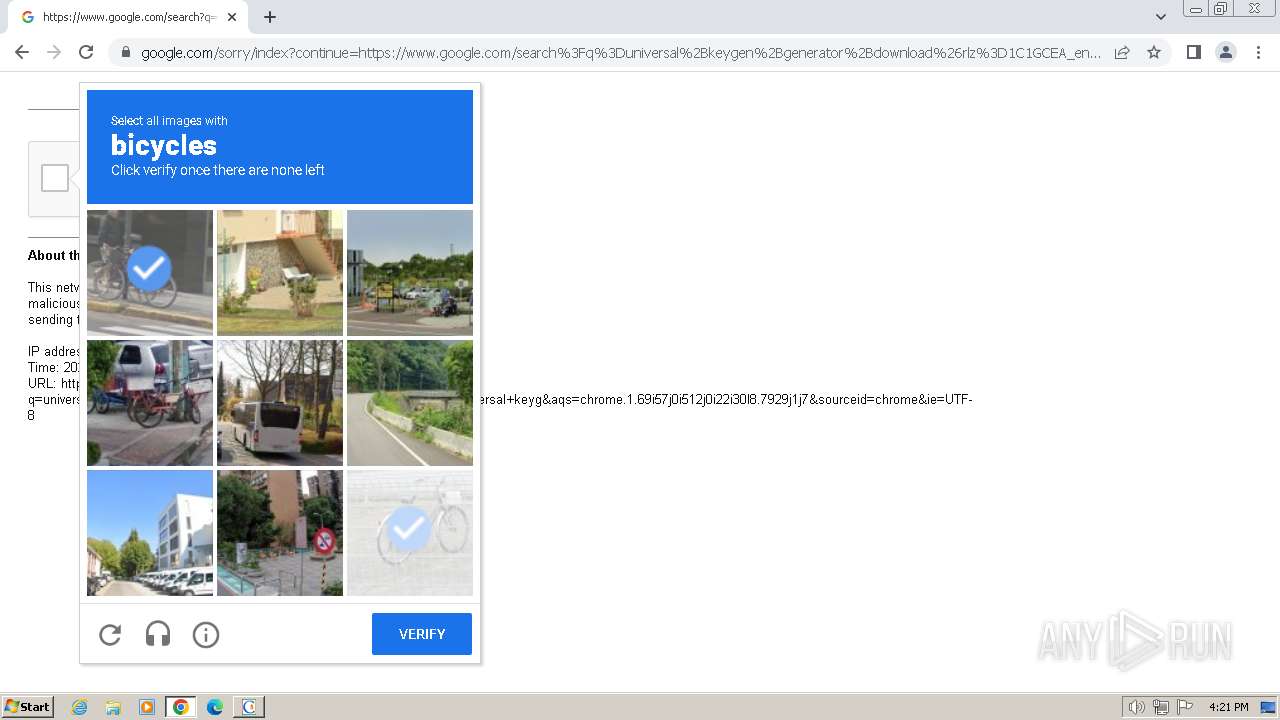Click the blue VERIFY button

422,634
